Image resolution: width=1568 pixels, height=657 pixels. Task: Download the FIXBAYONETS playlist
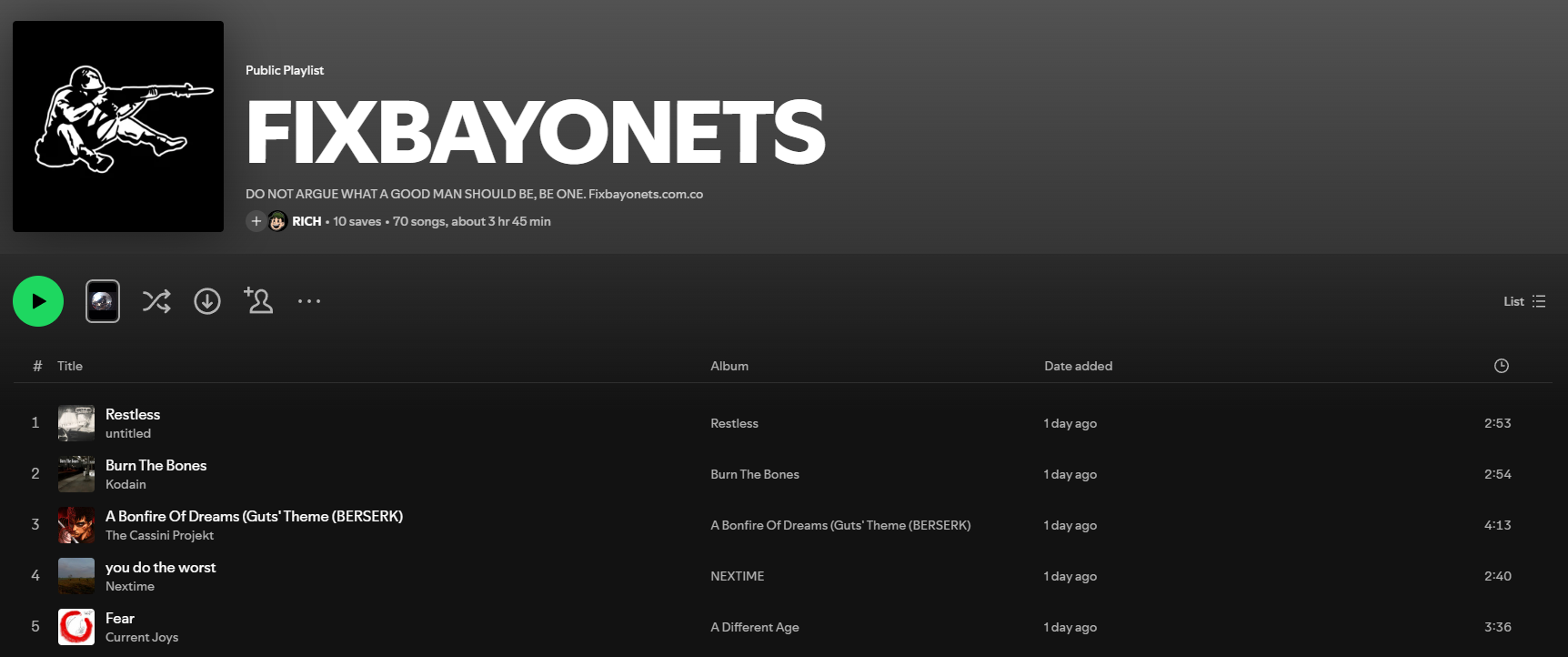[207, 301]
